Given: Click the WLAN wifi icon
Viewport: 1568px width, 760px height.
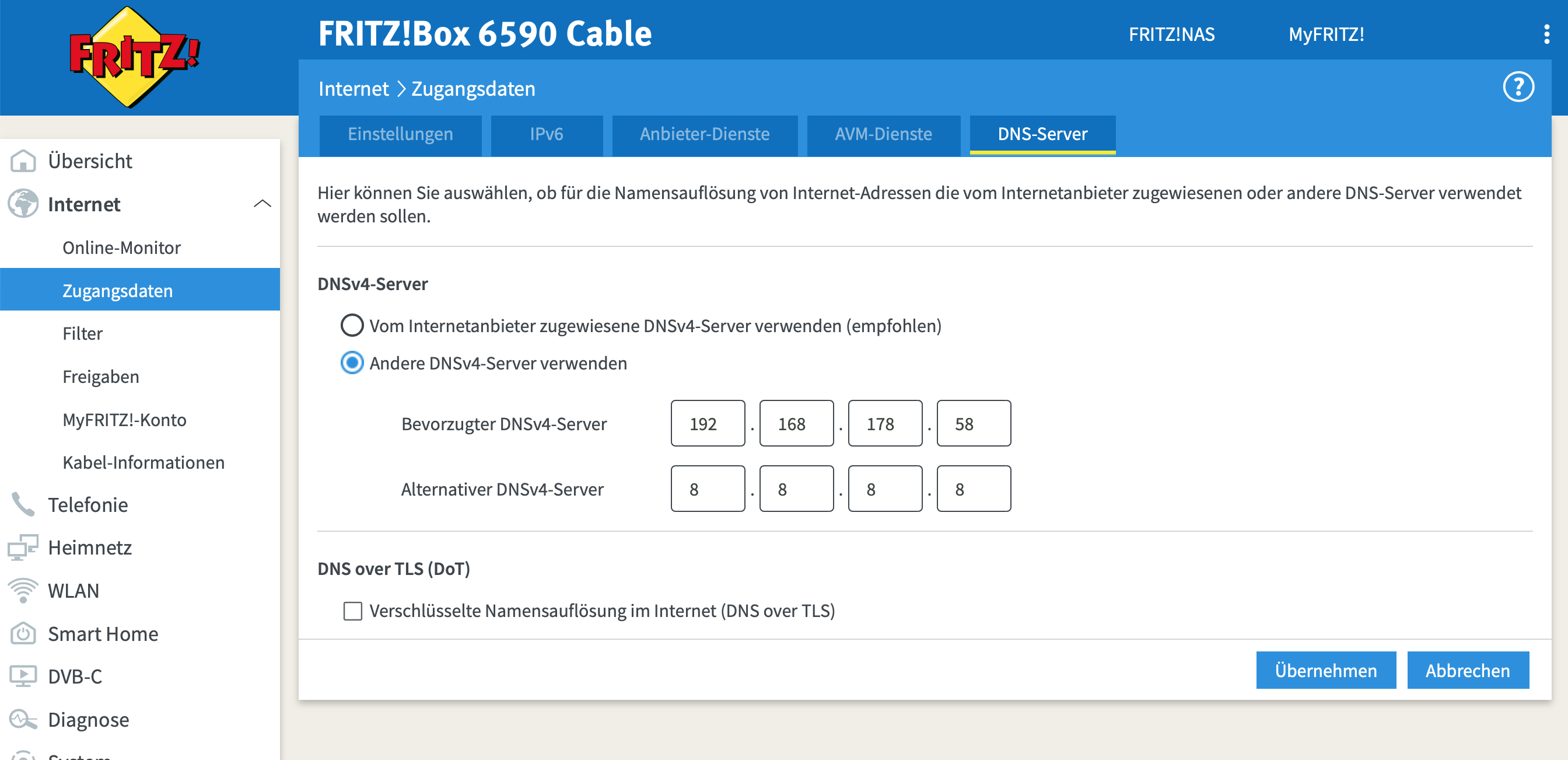Looking at the screenshot, I should click(23, 590).
